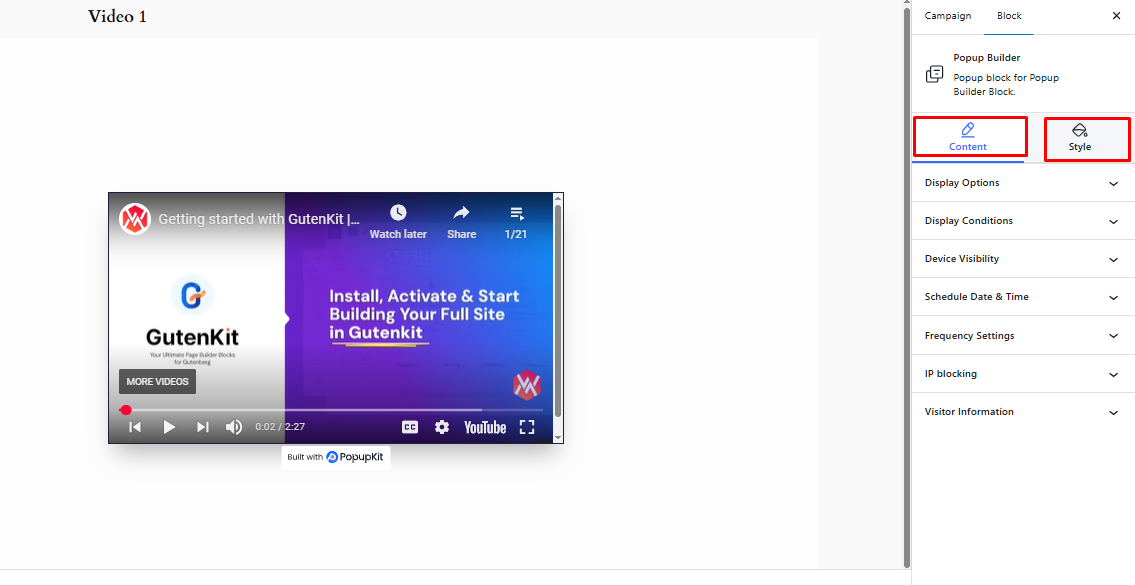Click the video progress bar

[331, 410]
